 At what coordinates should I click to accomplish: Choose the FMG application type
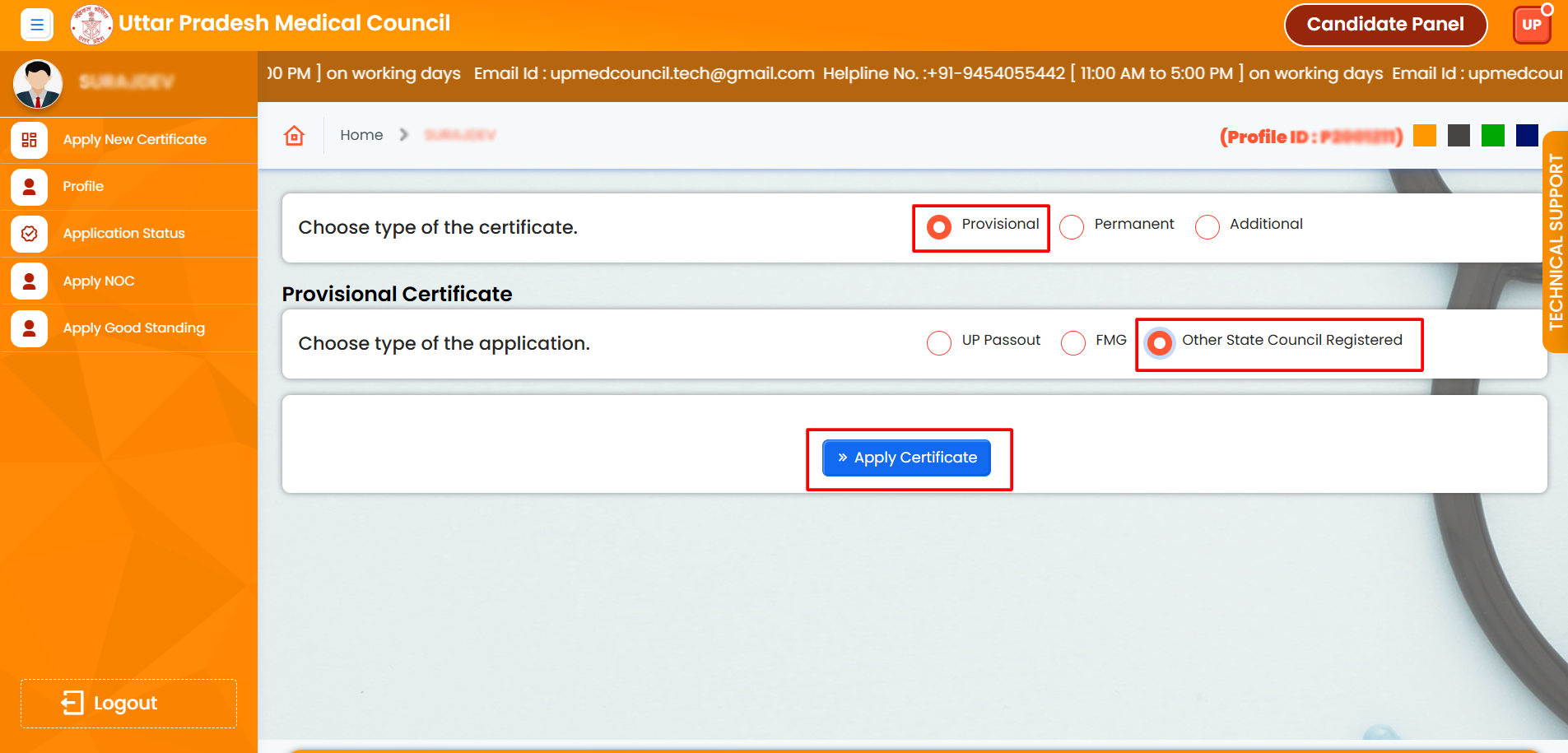tap(1073, 343)
